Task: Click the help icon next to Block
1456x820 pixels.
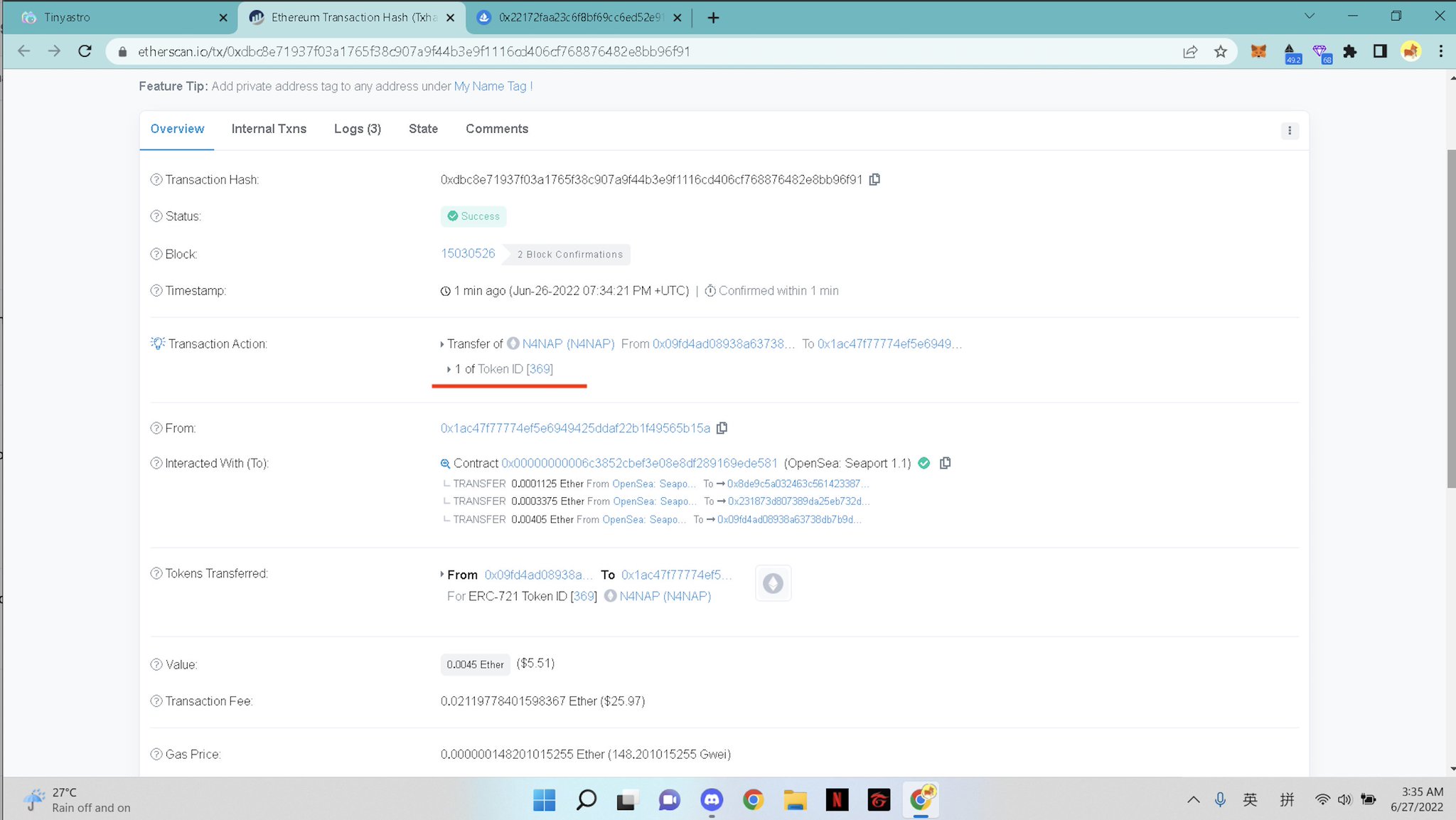Action: point(156,254)
